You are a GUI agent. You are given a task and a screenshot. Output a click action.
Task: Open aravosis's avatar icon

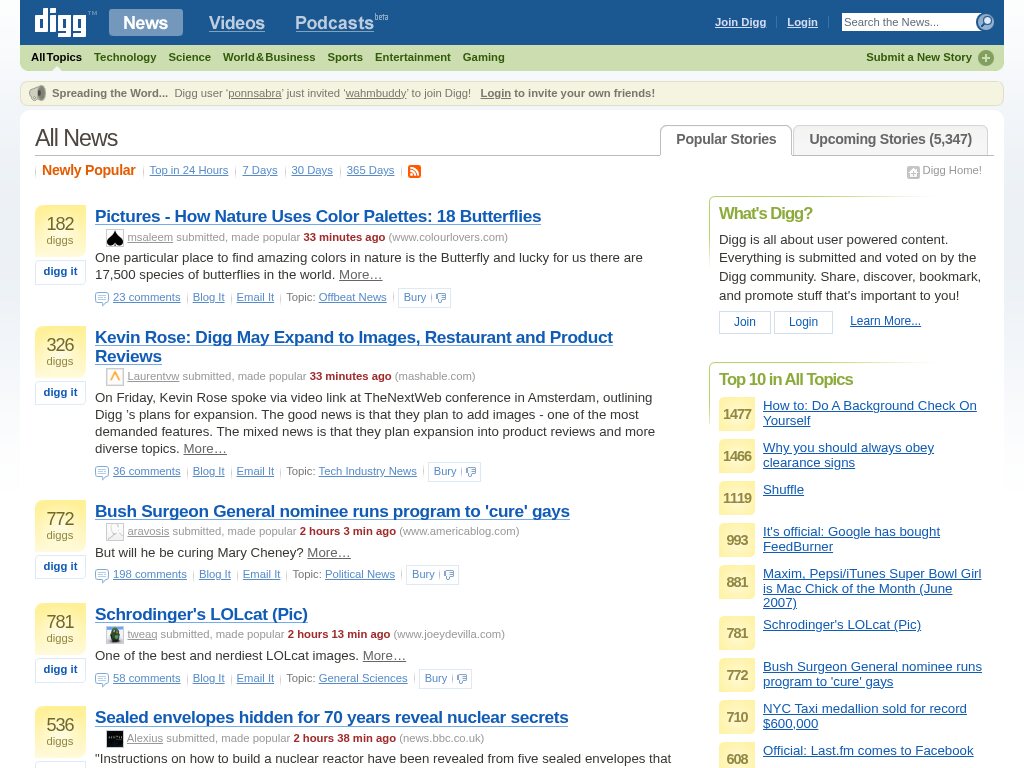[x=115, y=532]
